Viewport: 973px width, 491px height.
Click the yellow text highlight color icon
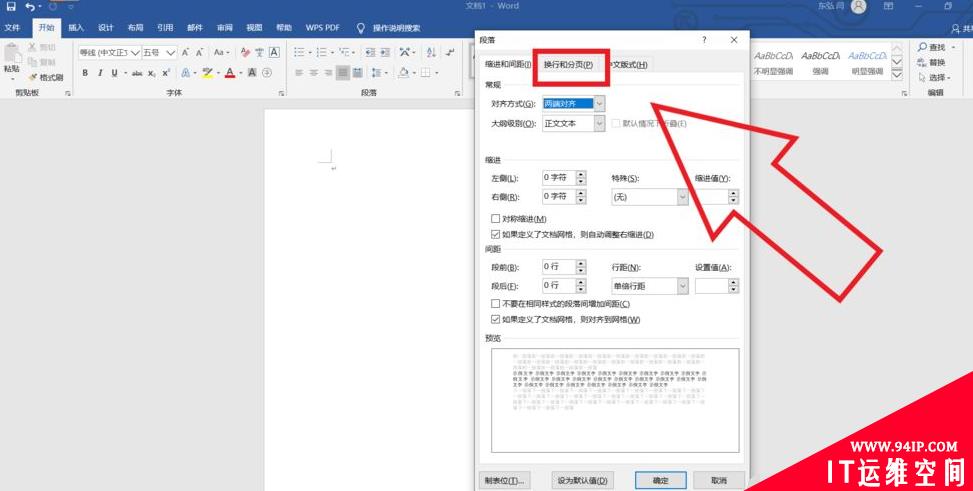coord(207,73)
